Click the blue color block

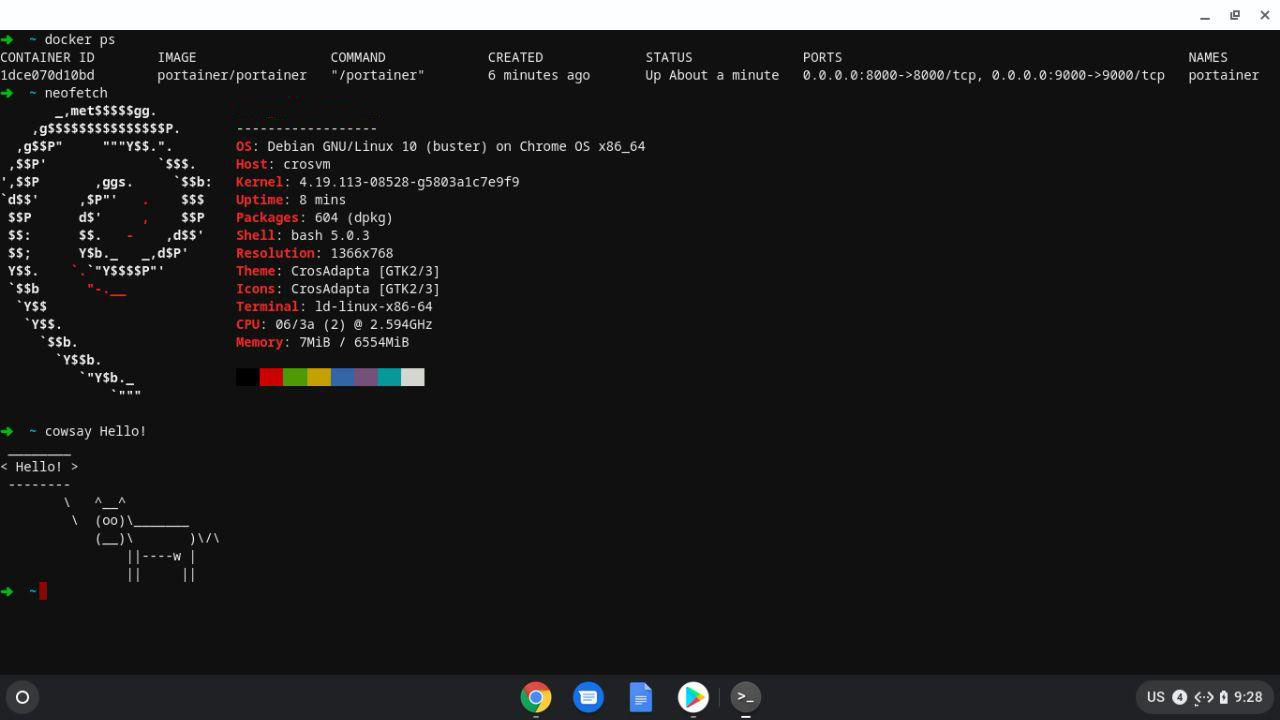click(x=342, y=377)
